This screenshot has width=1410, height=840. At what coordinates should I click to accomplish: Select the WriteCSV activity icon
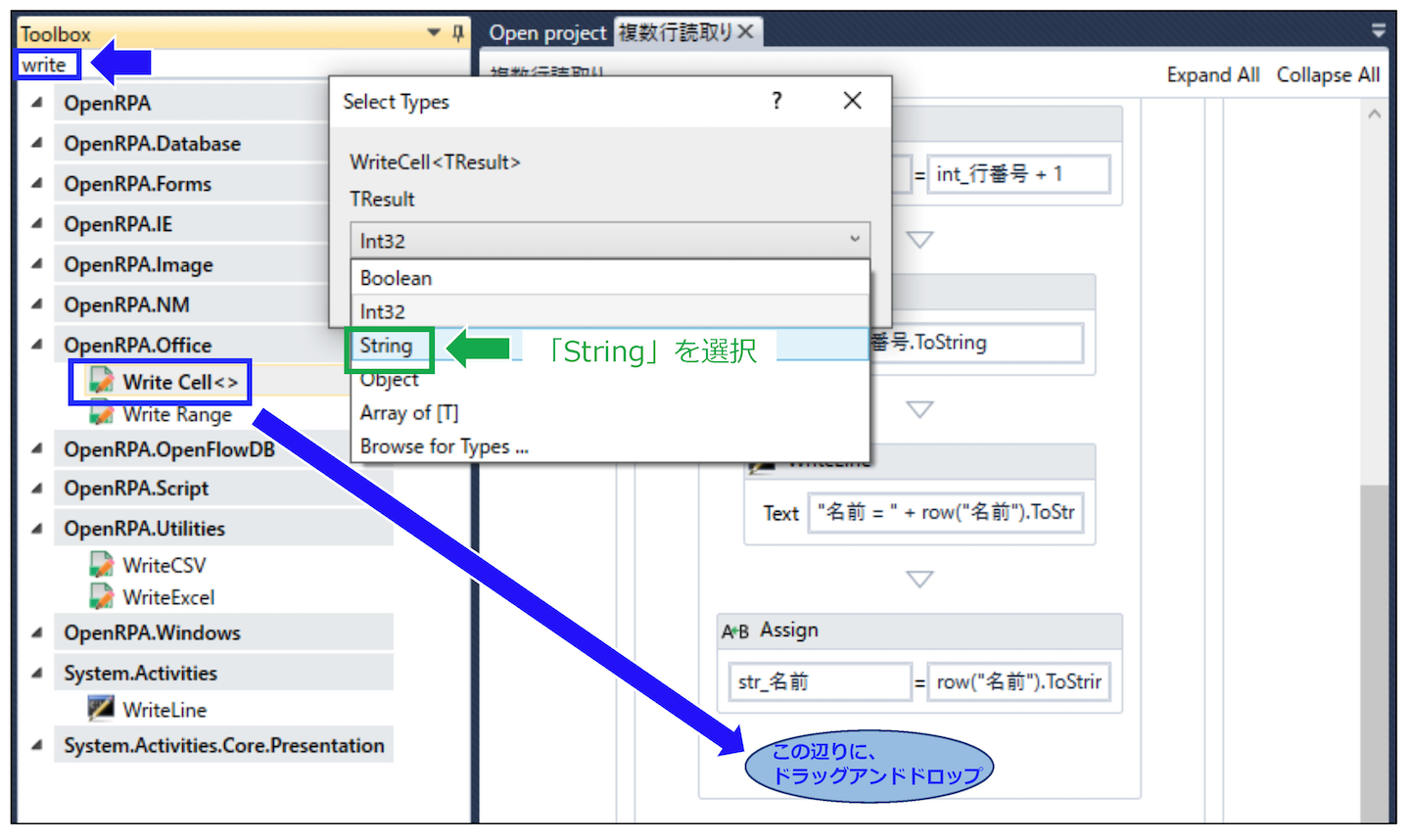click(101, 565)
